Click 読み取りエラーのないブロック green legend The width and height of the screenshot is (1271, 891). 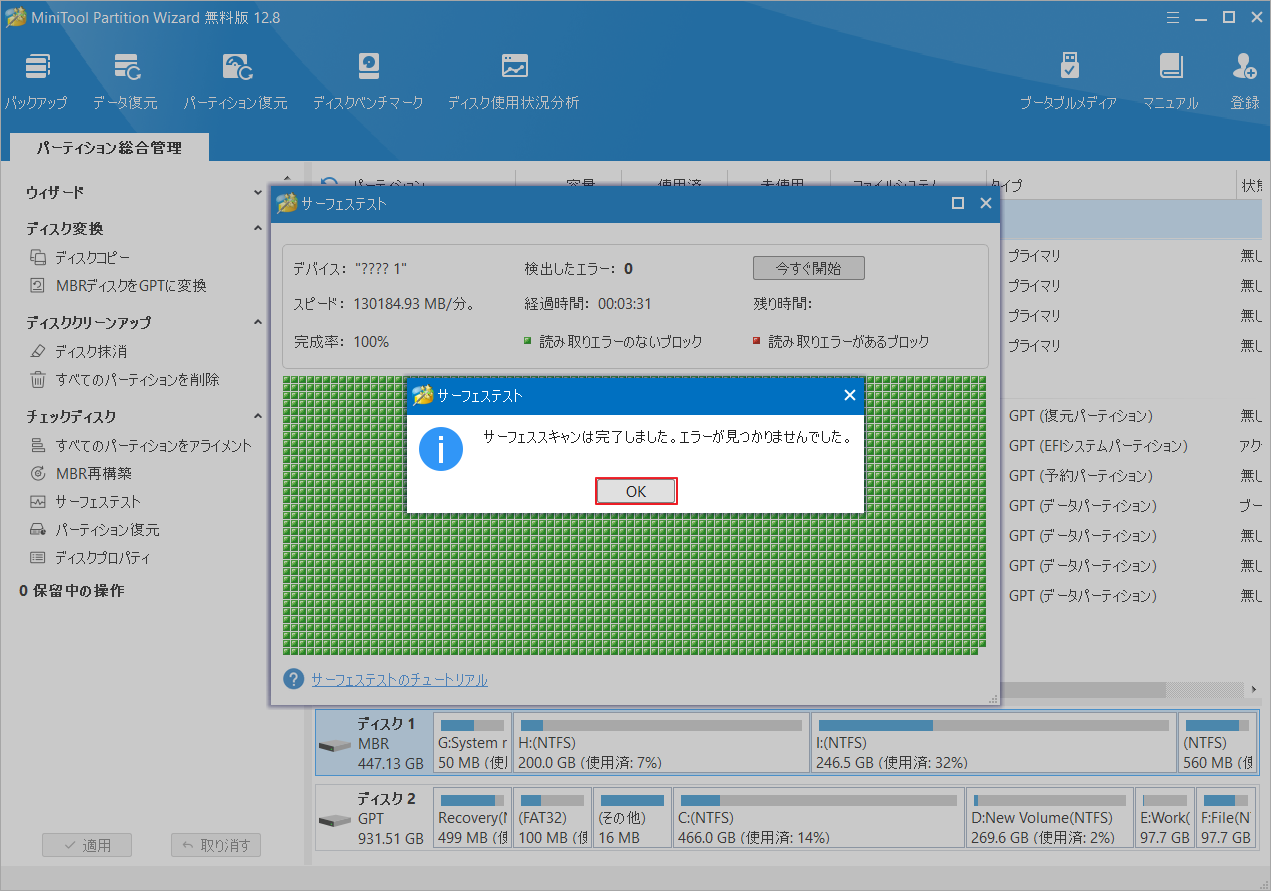(613, 342)
